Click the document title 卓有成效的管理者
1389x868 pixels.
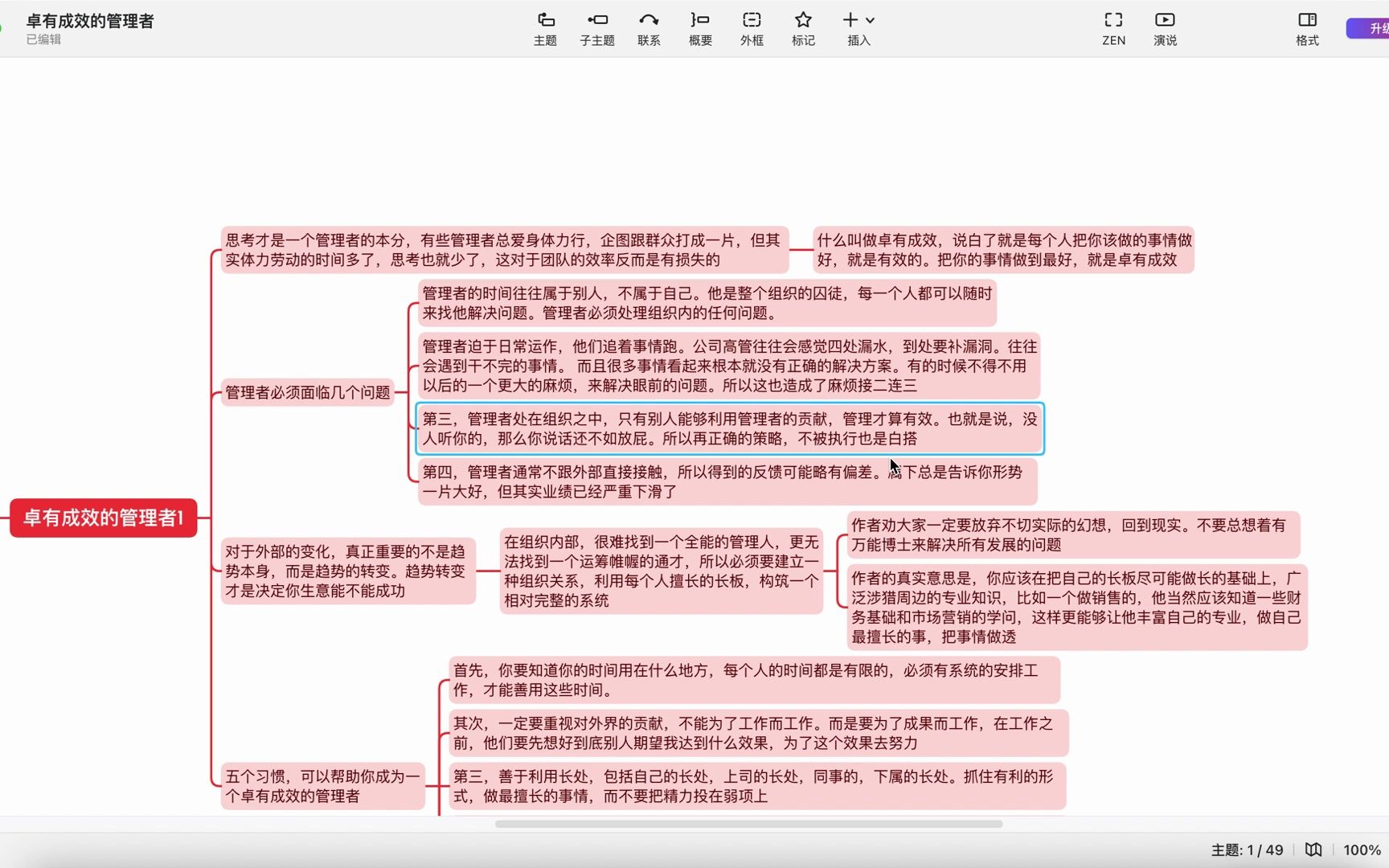[90, 21]
